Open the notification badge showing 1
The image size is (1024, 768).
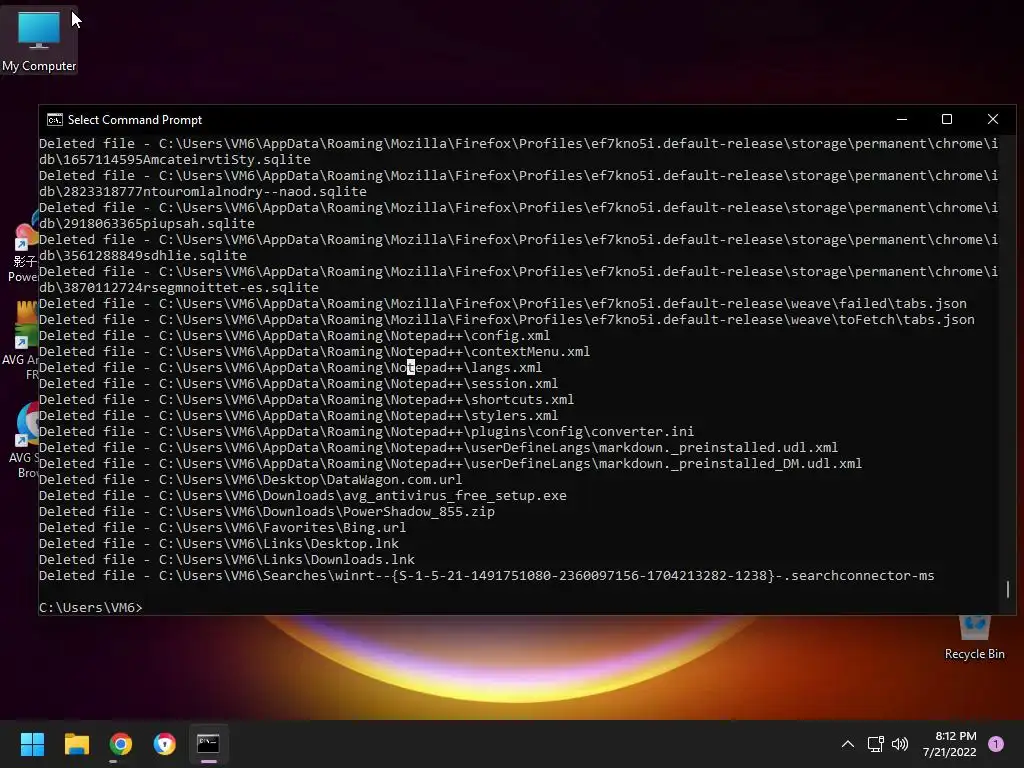[x=996, y=744]
